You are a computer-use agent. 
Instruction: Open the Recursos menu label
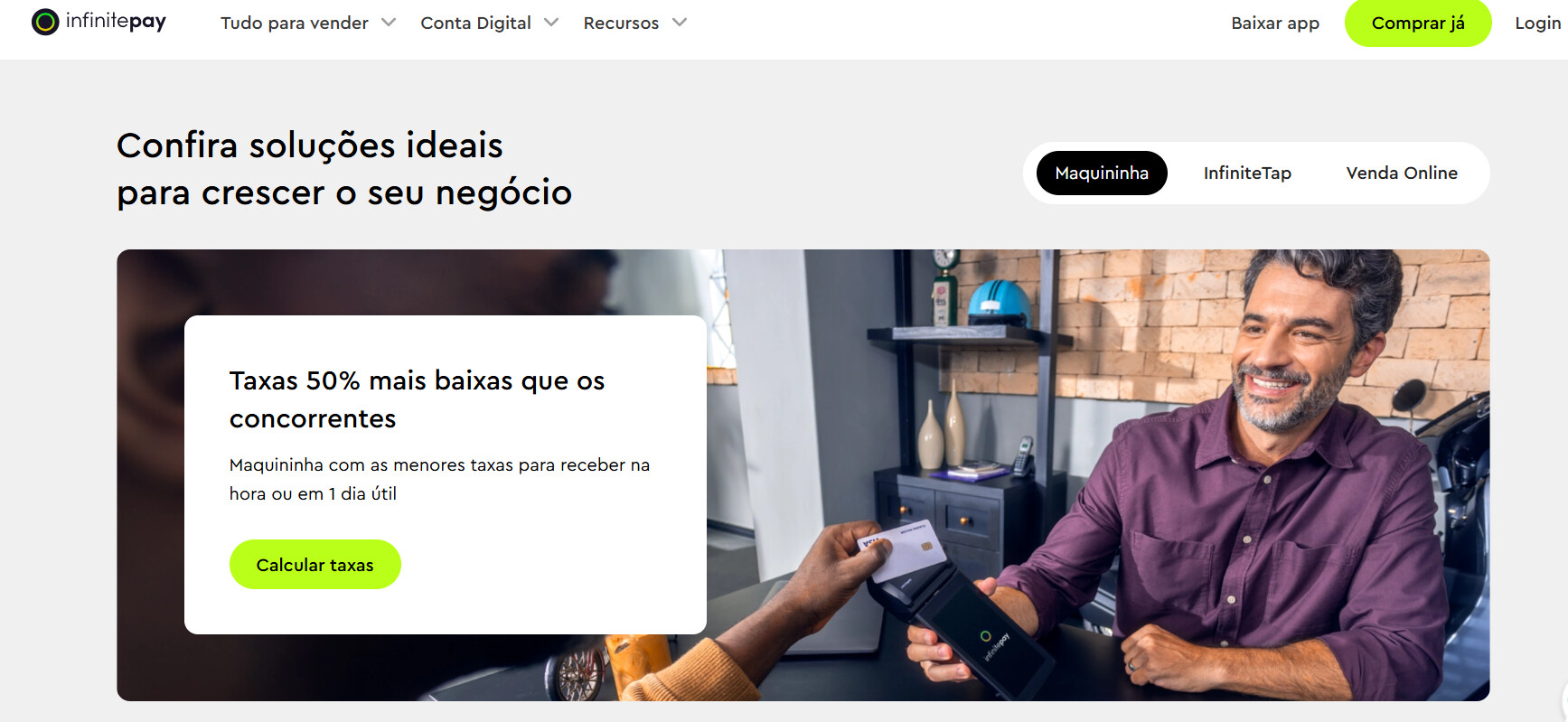[621, 23]
